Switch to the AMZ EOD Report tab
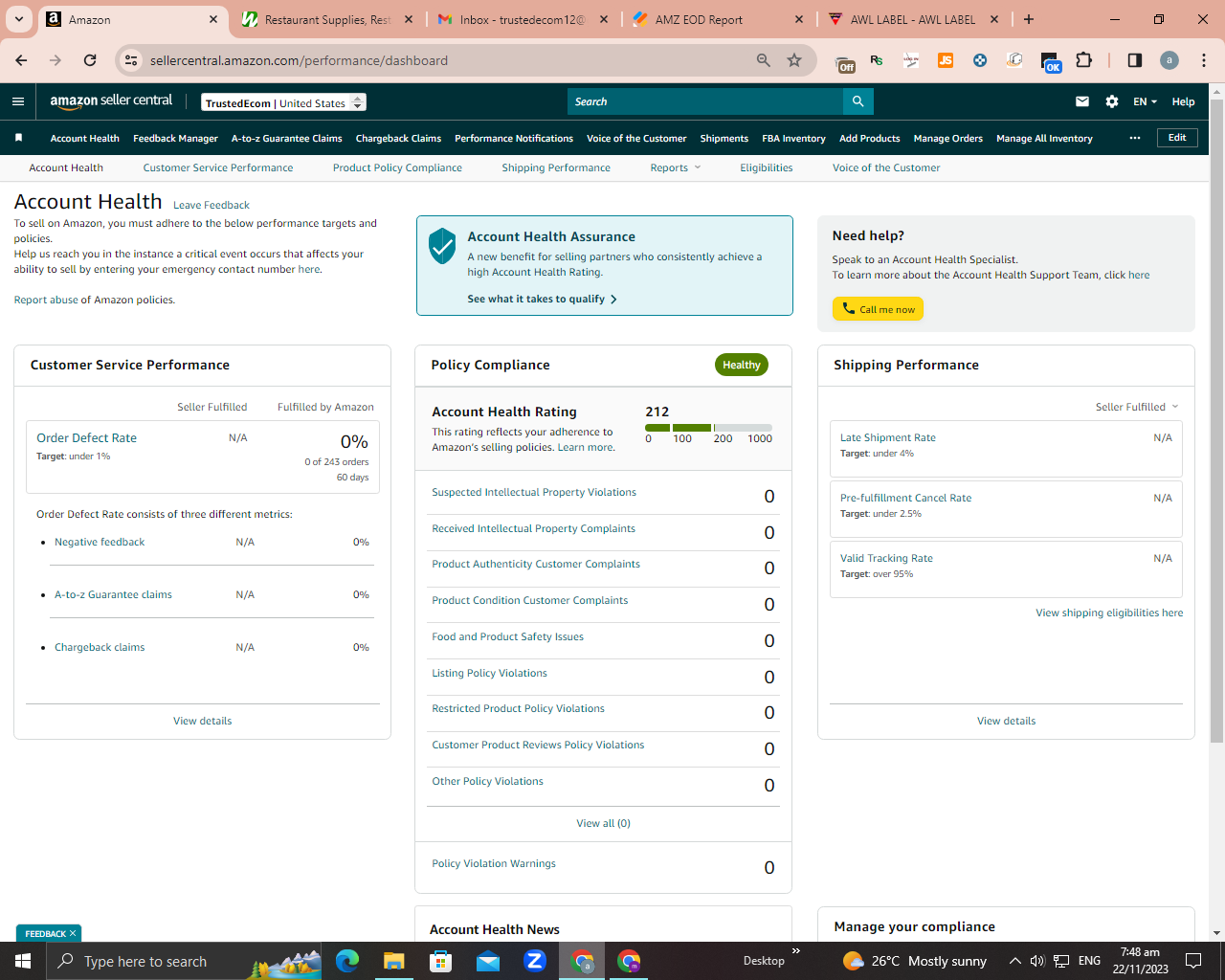The height and width of the screenshot is (980, 1225). (719, 19)
